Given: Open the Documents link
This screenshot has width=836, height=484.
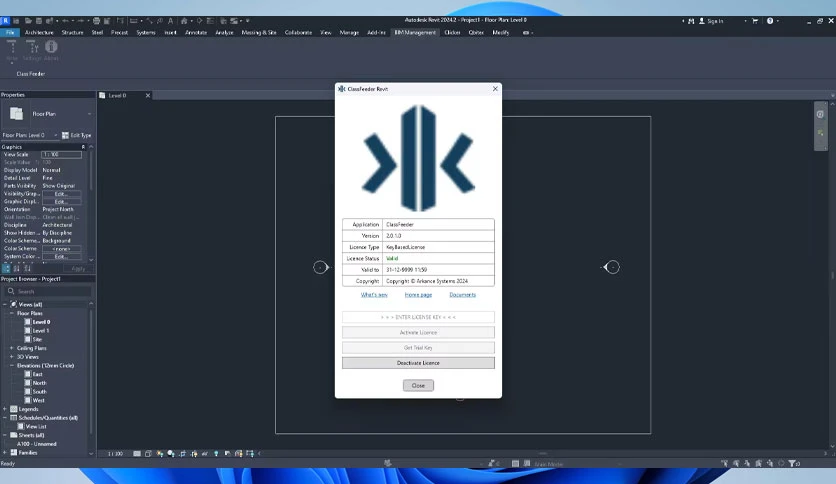Looking at the screenshot, I should pyautogui.click(x=462, y=295).
